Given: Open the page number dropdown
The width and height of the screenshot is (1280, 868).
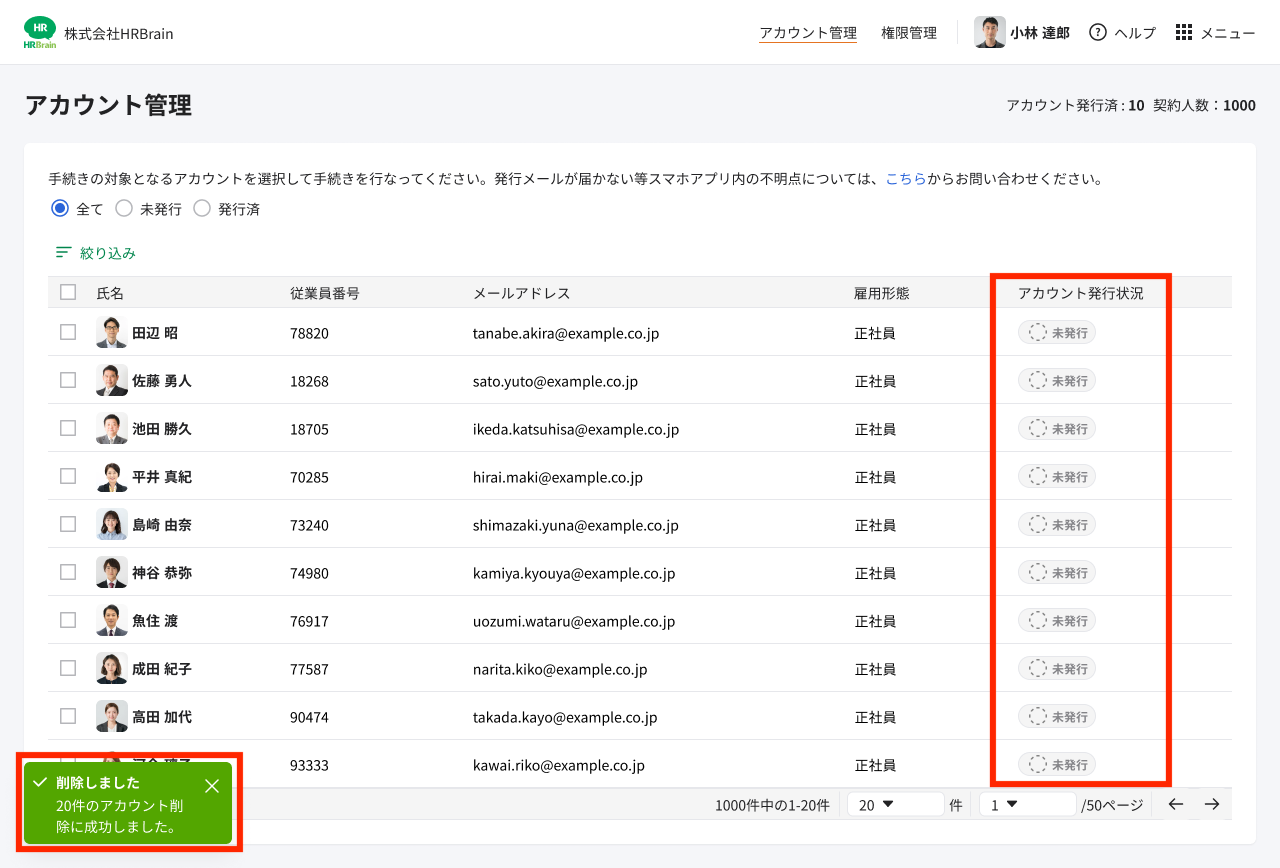Looking at the screenshot, I should click(x=1026, y=804).
